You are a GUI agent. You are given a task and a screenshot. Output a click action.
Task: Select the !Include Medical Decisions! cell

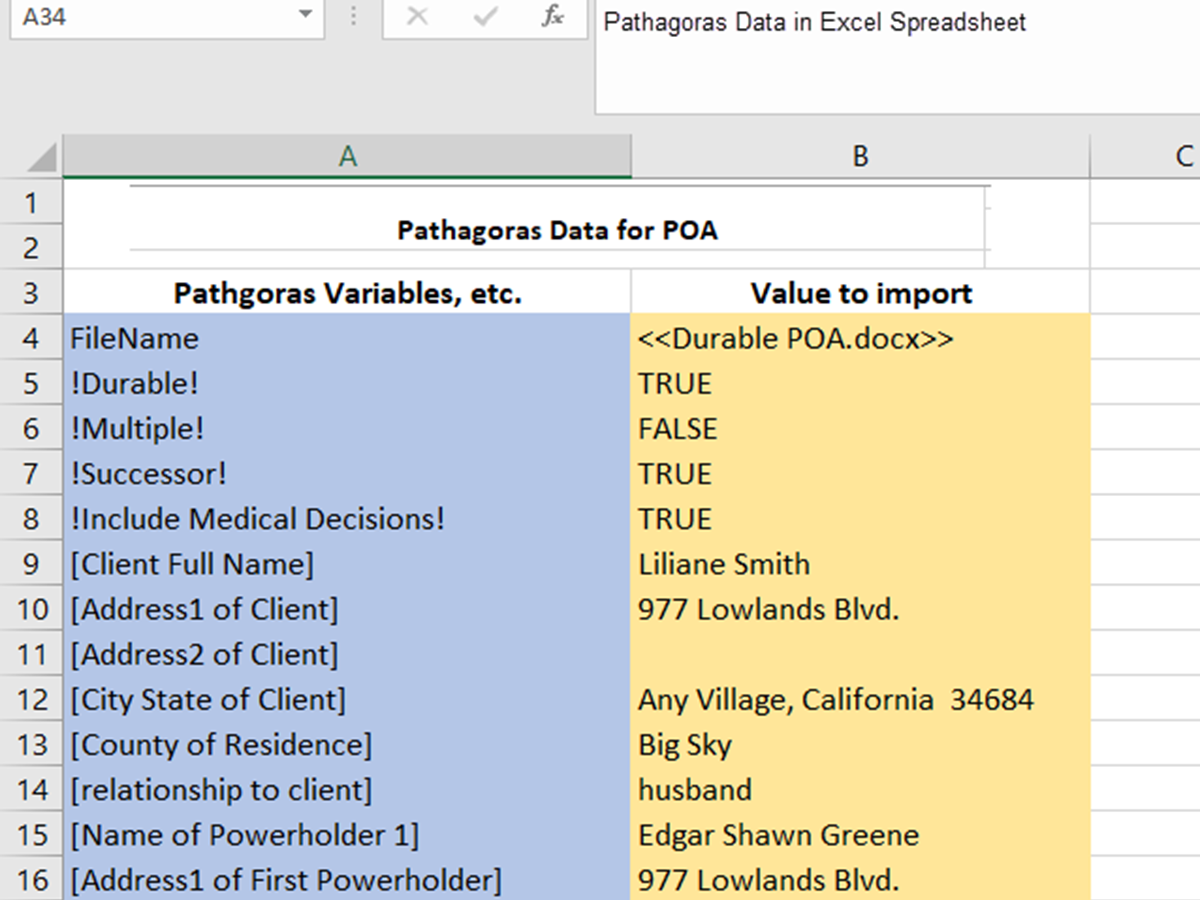point(347,519)
